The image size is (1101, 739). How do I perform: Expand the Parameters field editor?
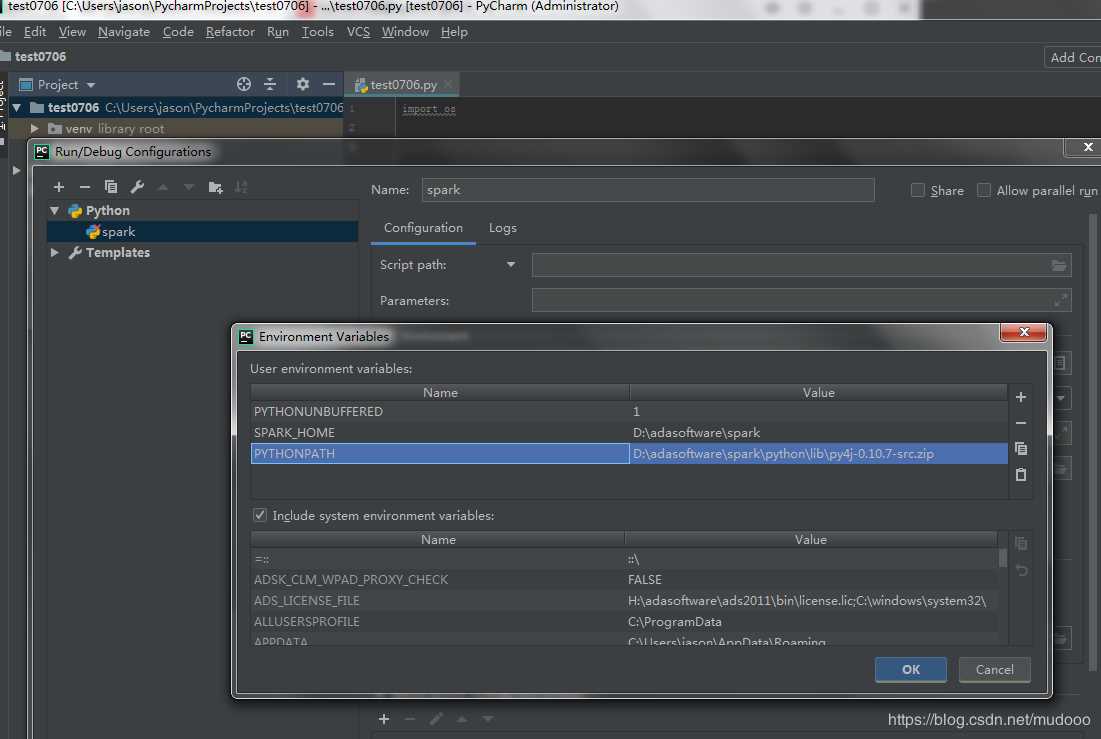pyautogui.click(x=1060, y=301)
